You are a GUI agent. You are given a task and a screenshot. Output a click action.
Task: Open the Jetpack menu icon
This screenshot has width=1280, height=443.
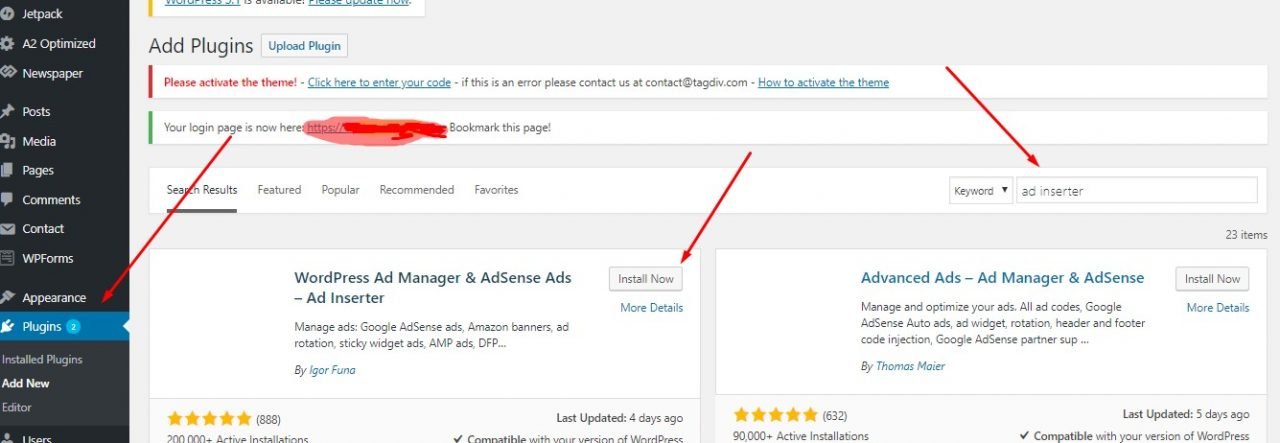tap(7, 14)
